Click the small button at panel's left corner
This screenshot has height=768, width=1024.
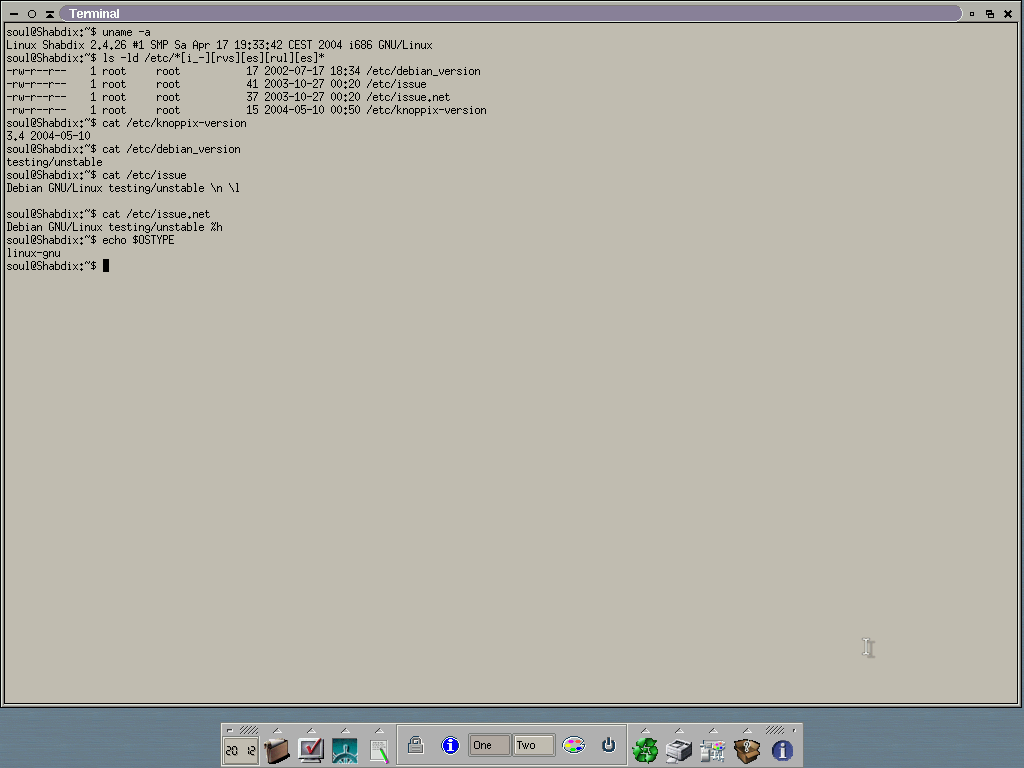229,730
